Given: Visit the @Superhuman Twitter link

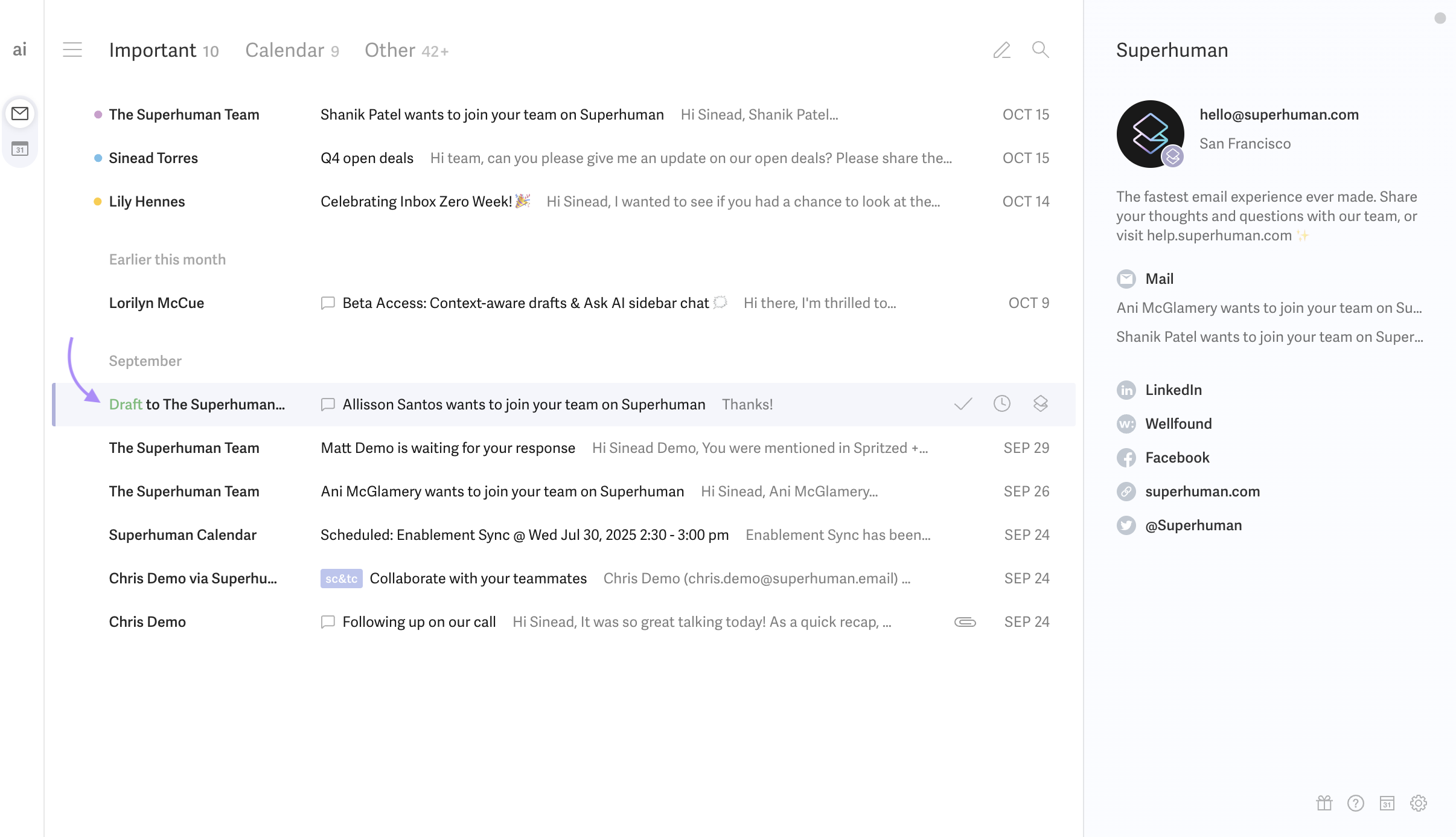Looking at the screenshot, I should [1193, 525].
